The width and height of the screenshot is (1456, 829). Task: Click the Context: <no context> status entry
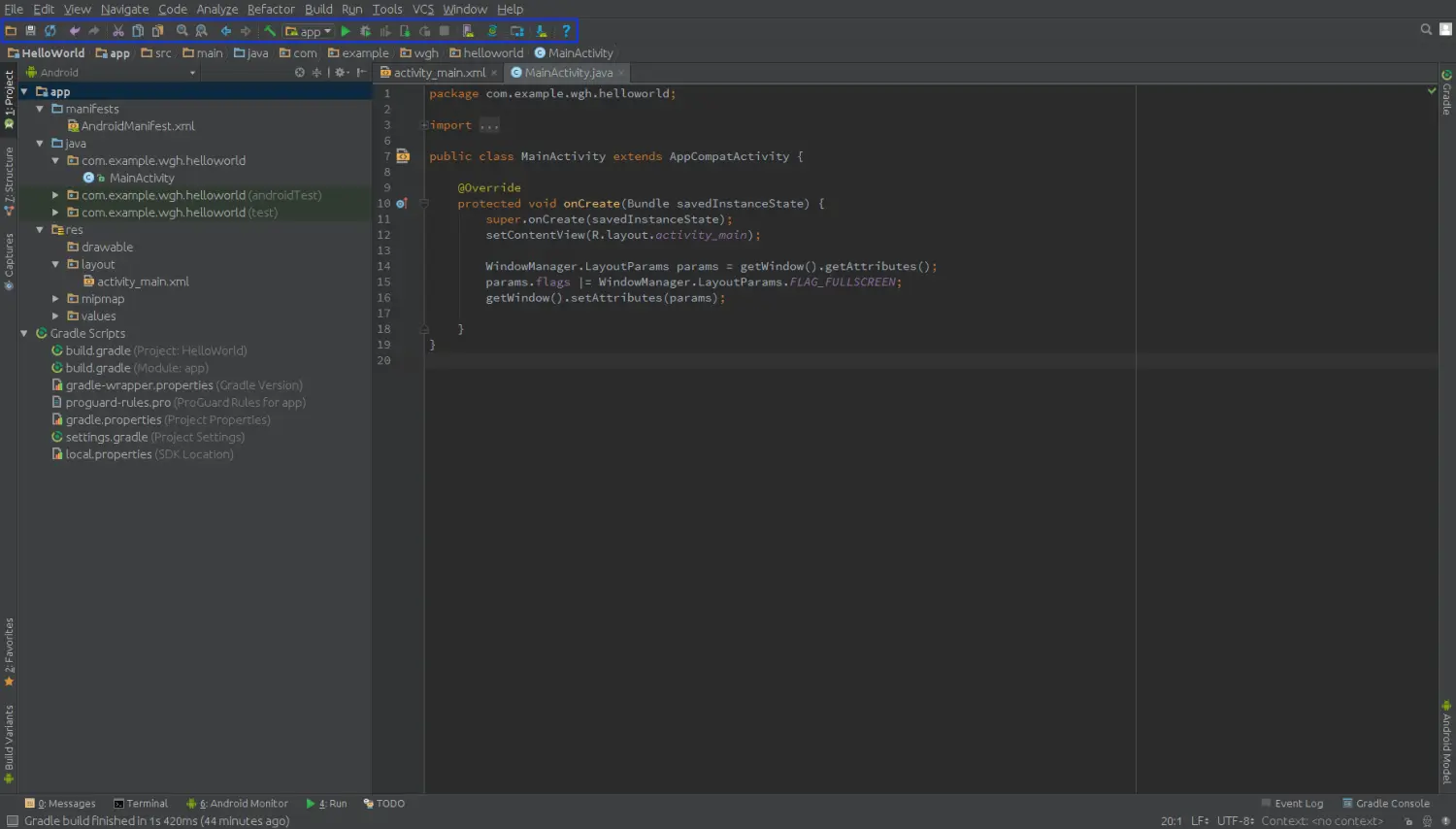pyautogui.click(x=1322, y=821)
